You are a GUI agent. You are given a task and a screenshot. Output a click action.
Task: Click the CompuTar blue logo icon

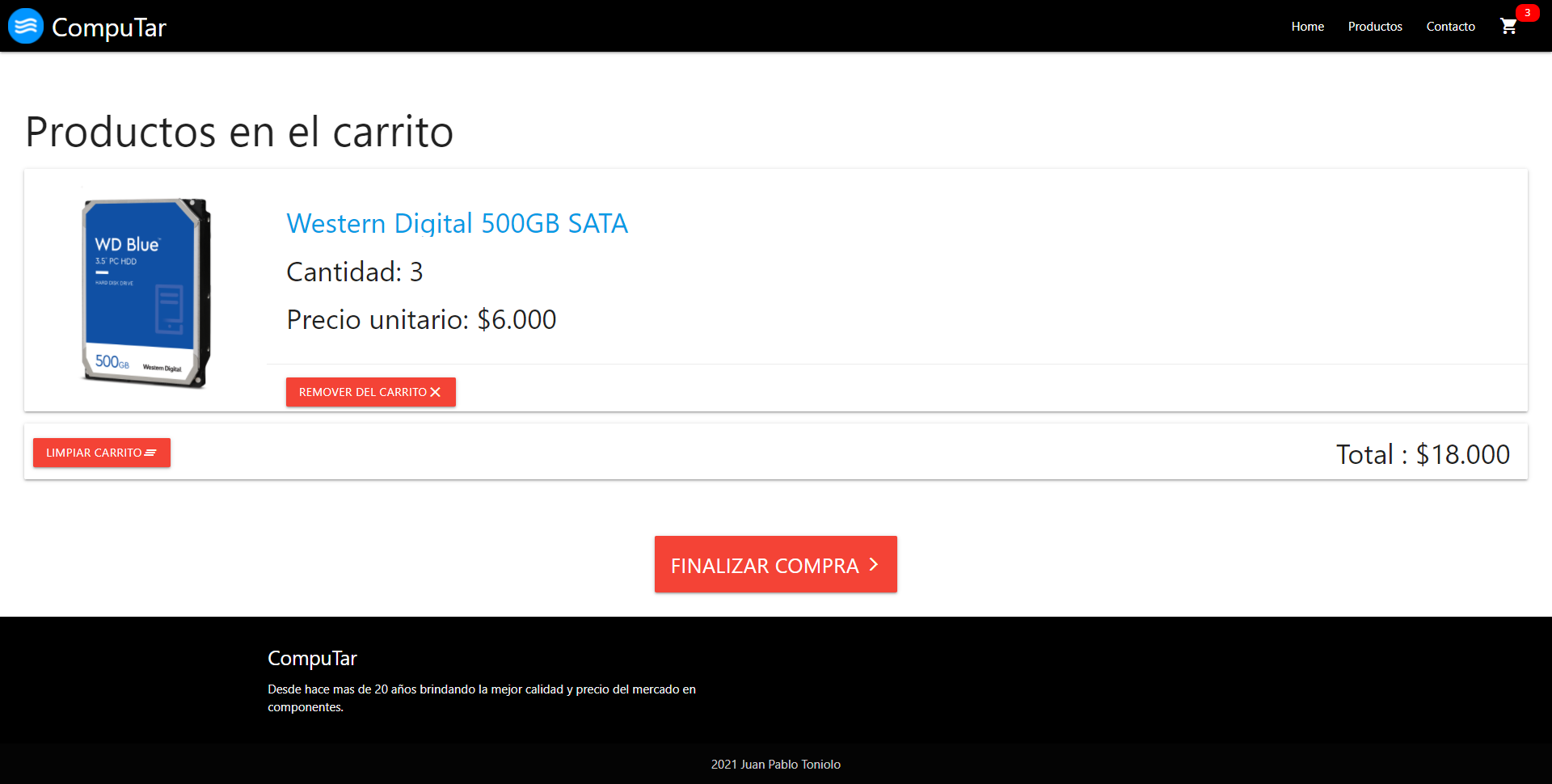[26, 26]
